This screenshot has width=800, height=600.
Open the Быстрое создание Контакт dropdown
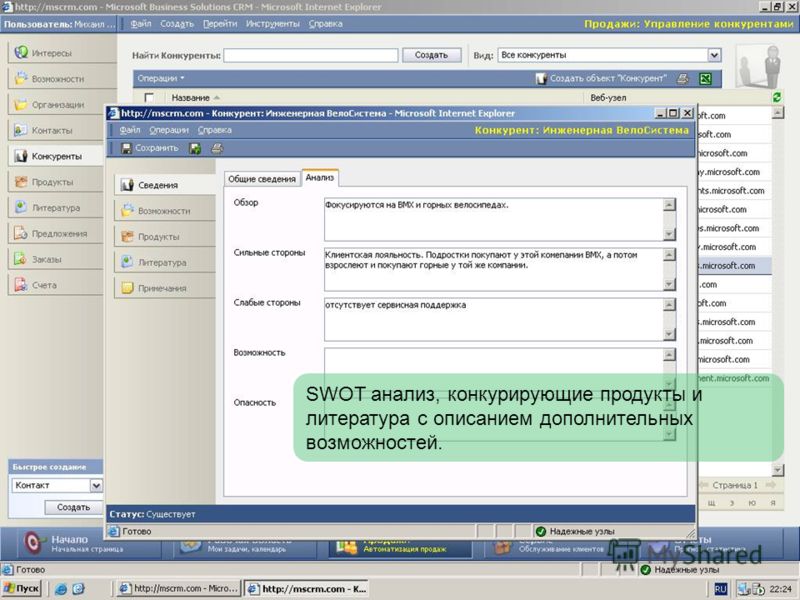96,485
